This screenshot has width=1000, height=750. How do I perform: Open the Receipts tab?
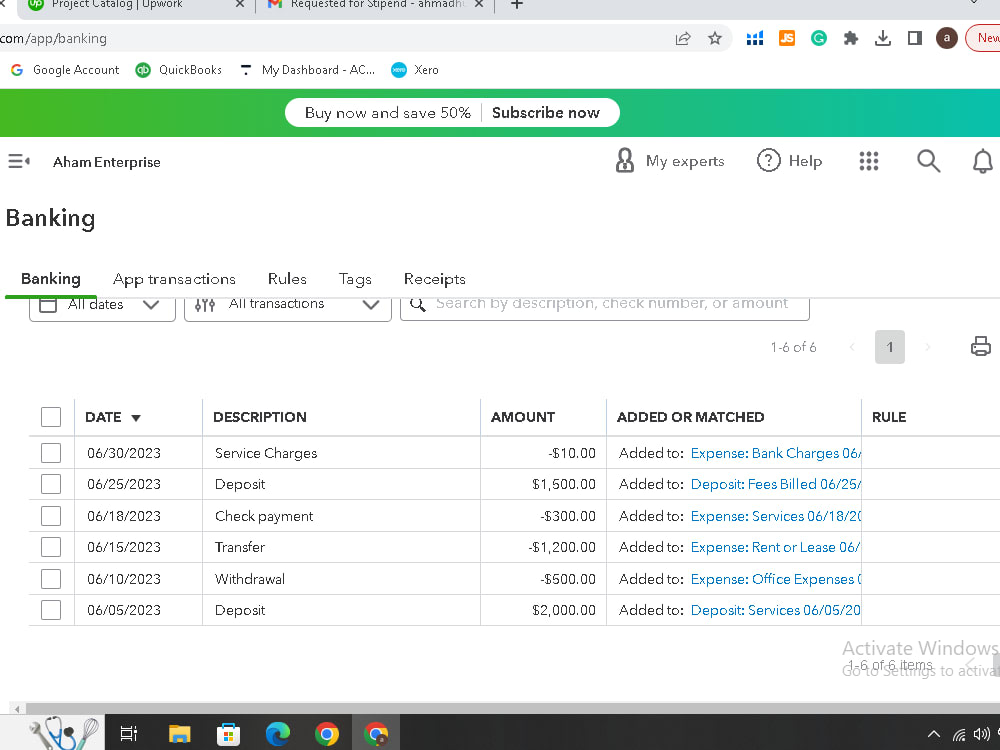coord(434,279)
